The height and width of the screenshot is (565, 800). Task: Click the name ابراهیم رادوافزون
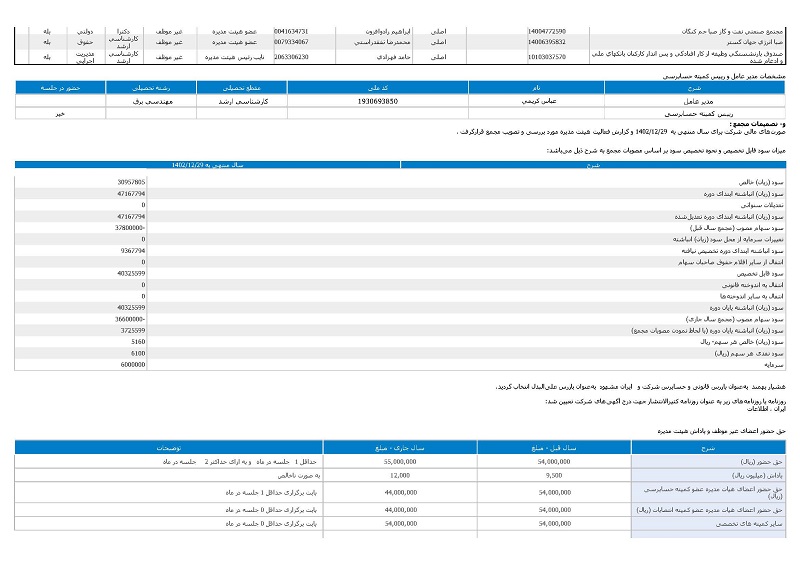click(388, 31)
